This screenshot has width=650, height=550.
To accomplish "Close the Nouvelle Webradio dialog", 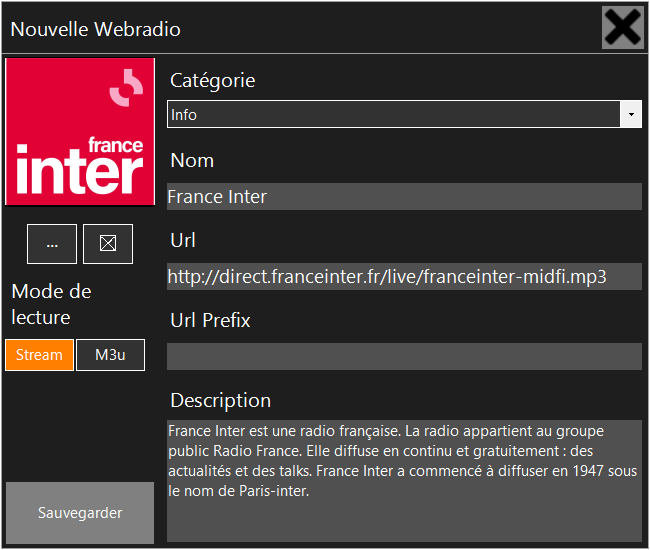I will [x=623, y=28].
